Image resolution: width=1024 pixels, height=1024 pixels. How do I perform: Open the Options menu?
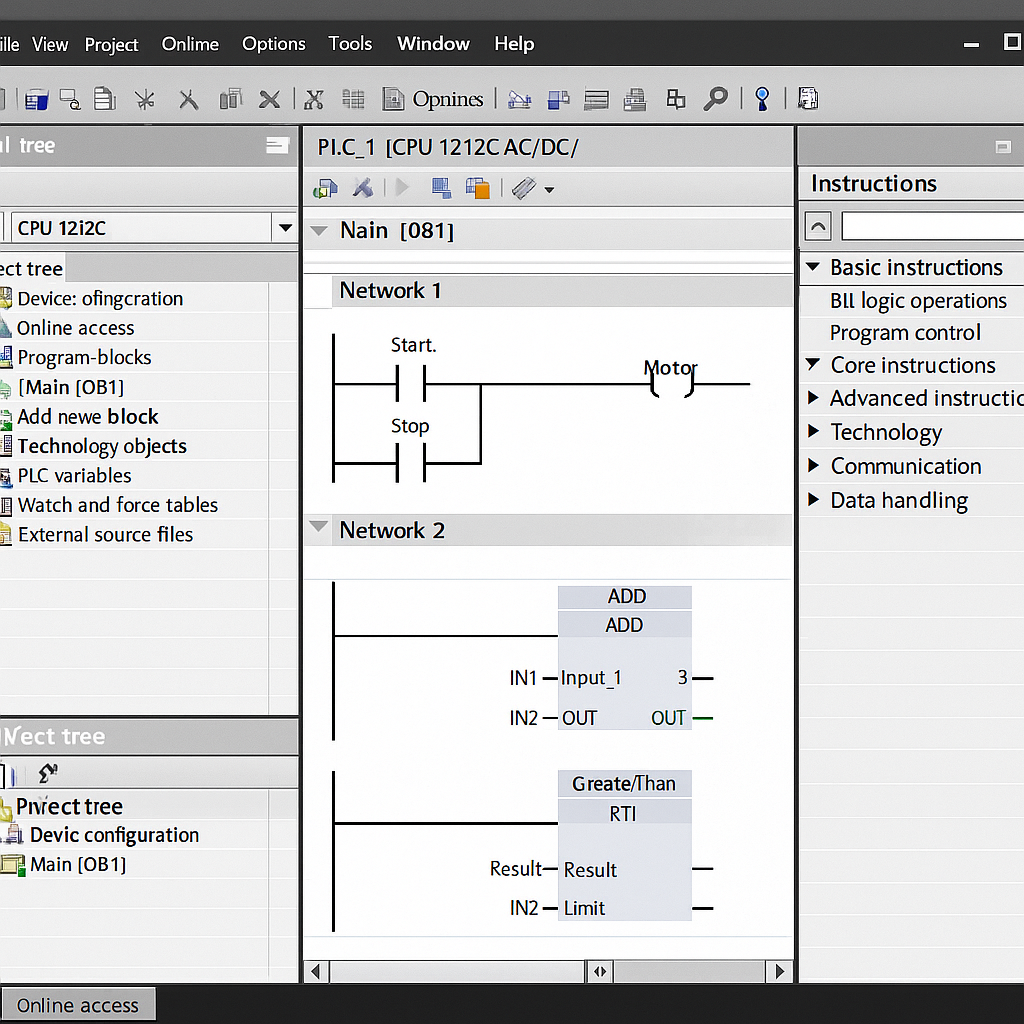coord(273,44)
